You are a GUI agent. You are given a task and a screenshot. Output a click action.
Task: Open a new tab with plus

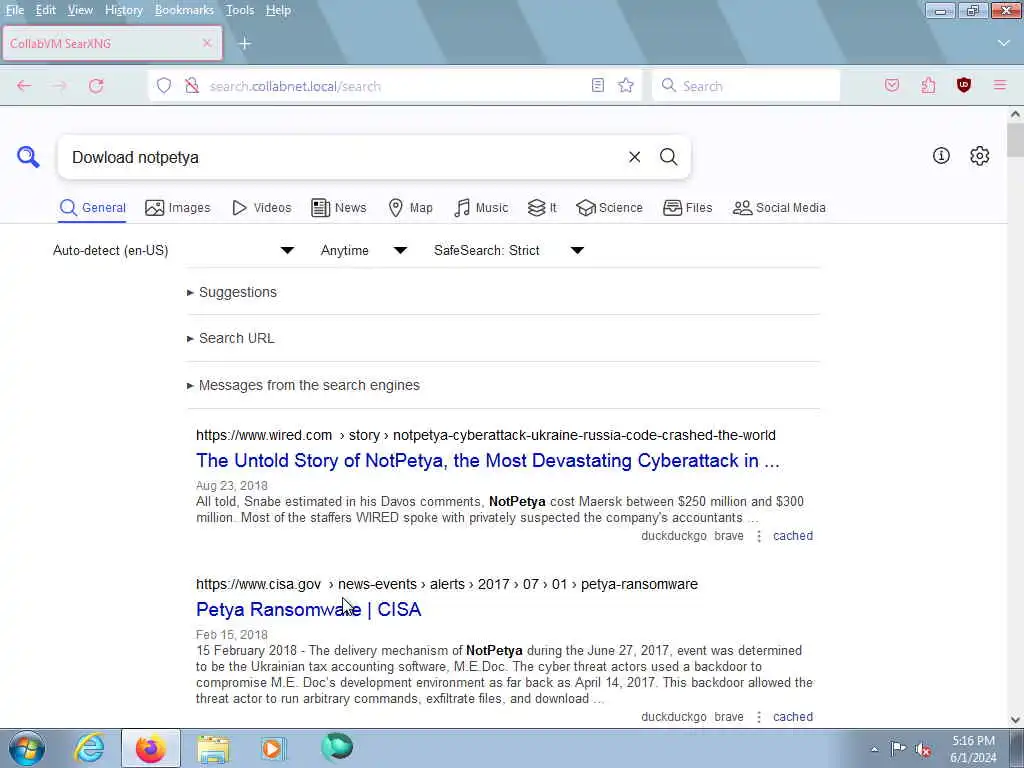[x=245, y=43]
